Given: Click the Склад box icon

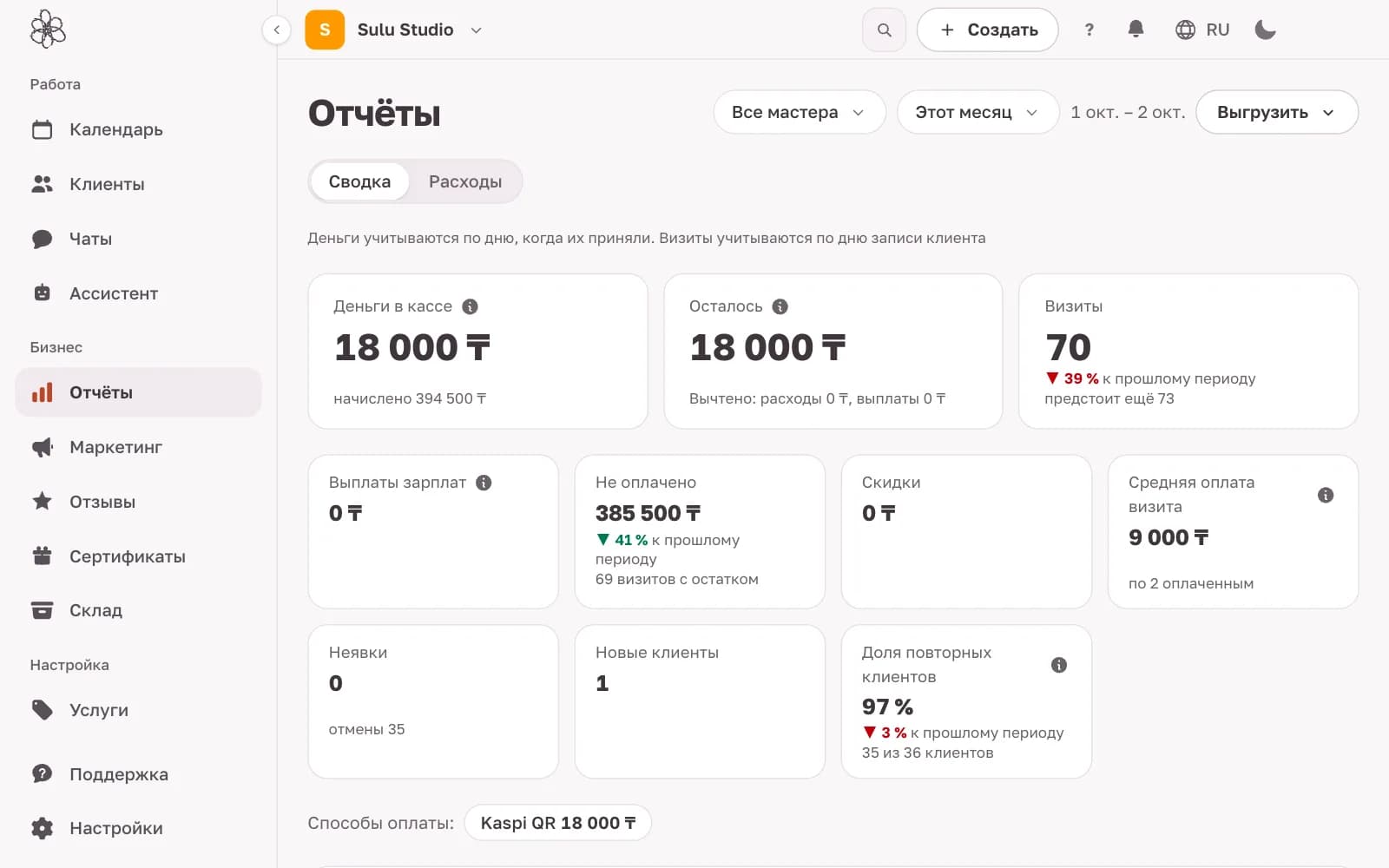Looking at the screenshot, I should tap(42, 610).
